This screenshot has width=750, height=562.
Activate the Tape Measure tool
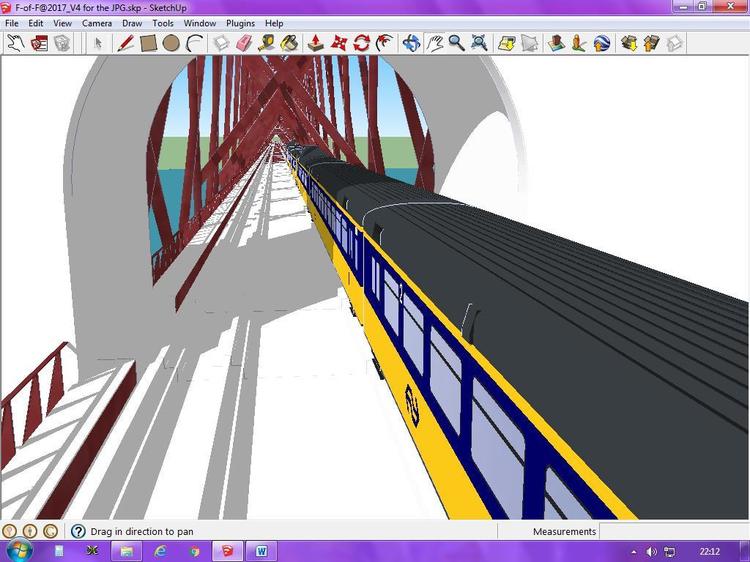[x=267, y=43]
